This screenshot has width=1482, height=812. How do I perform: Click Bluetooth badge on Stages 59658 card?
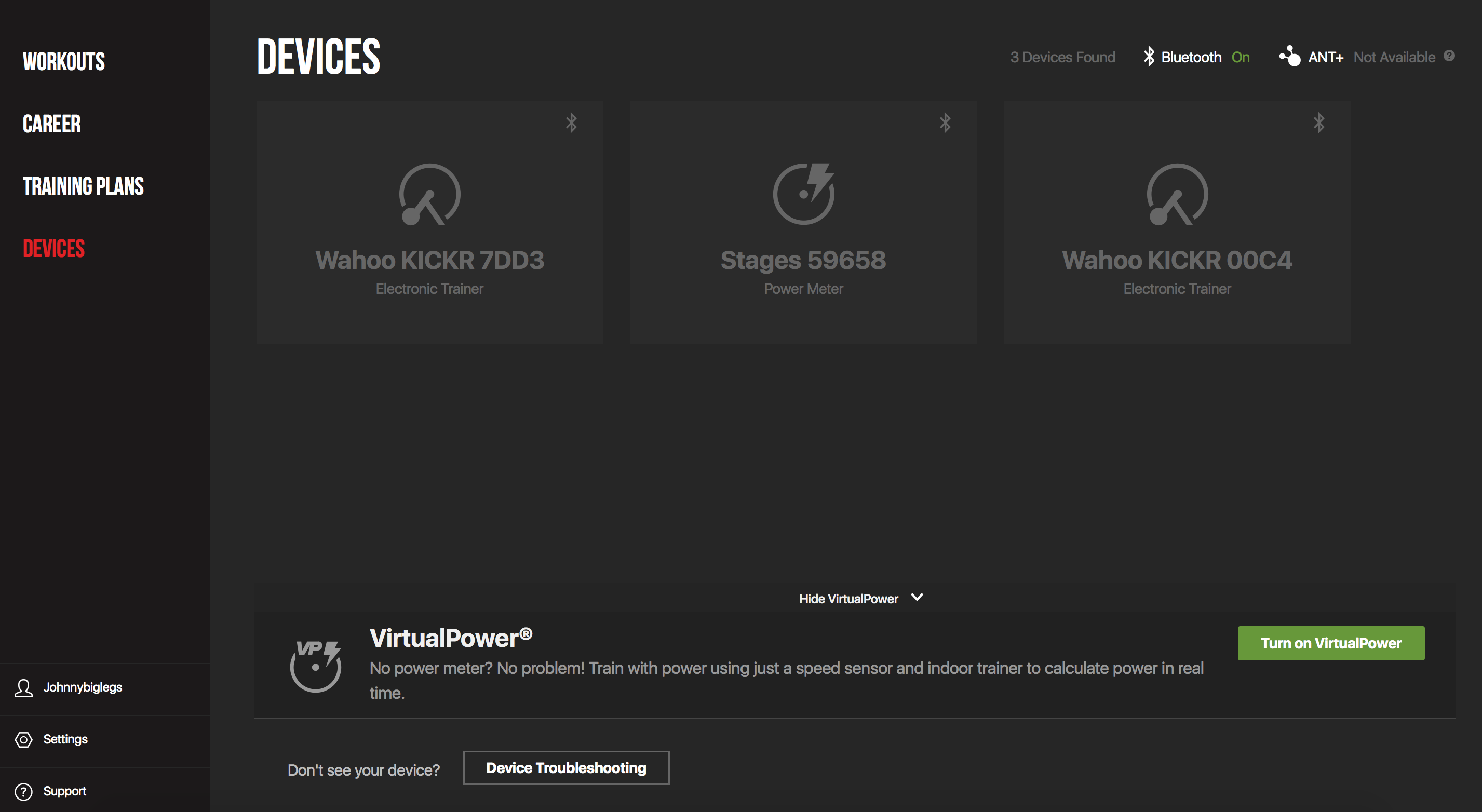(945, 123)
